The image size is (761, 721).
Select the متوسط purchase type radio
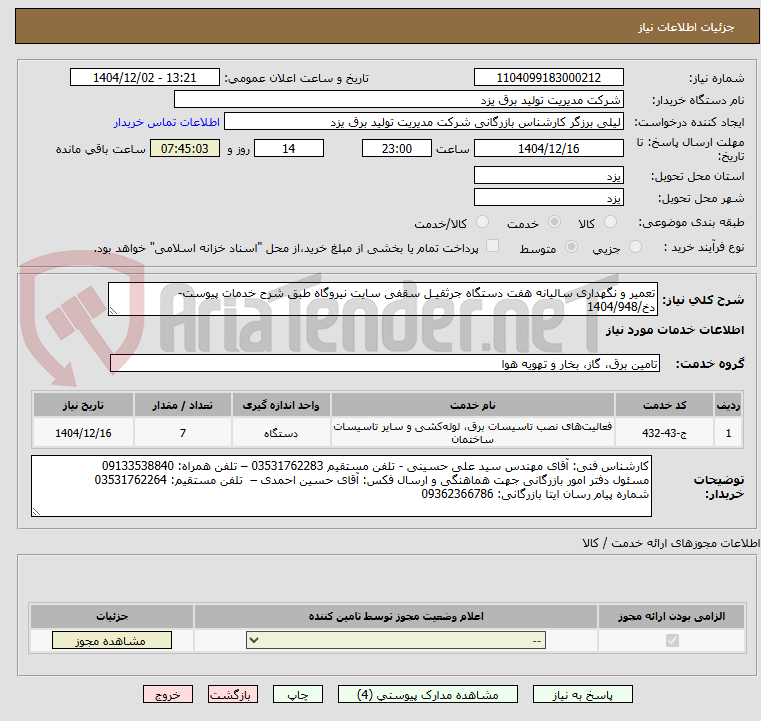coord(572,247)
